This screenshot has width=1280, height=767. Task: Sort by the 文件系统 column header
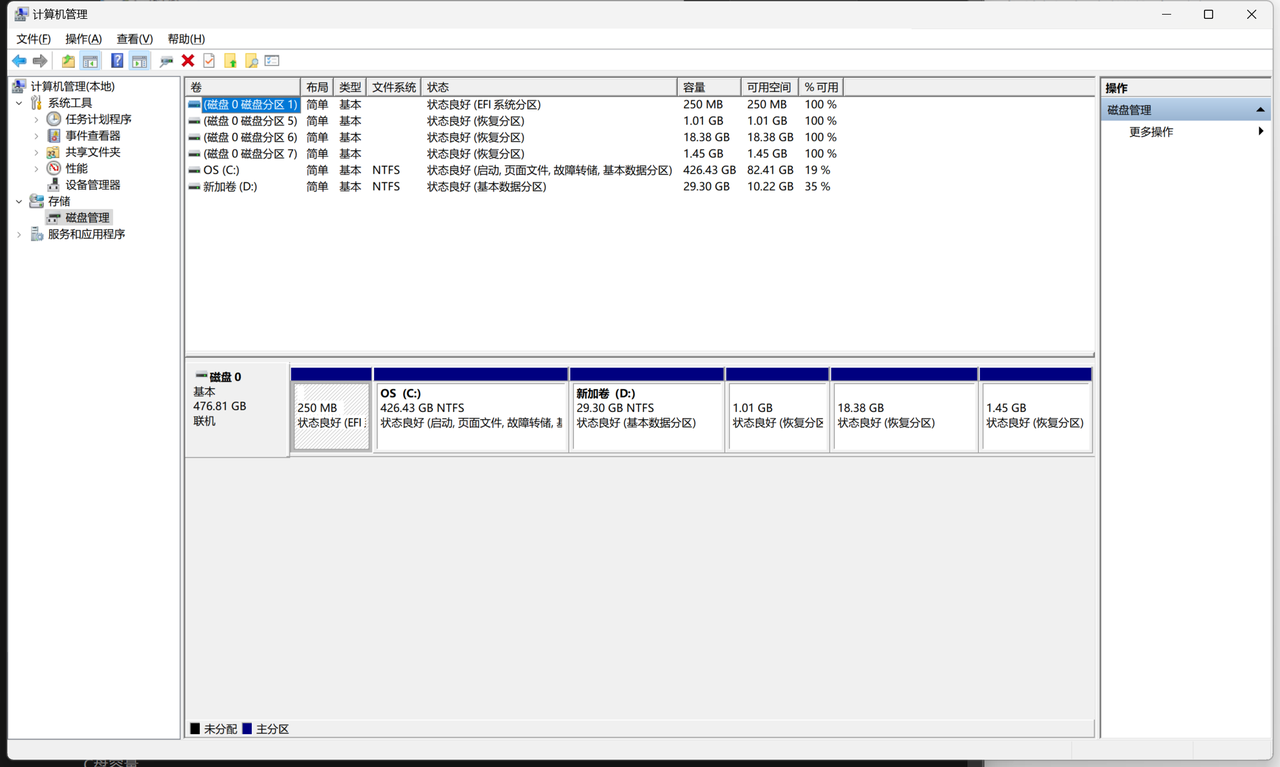point(394,87)
